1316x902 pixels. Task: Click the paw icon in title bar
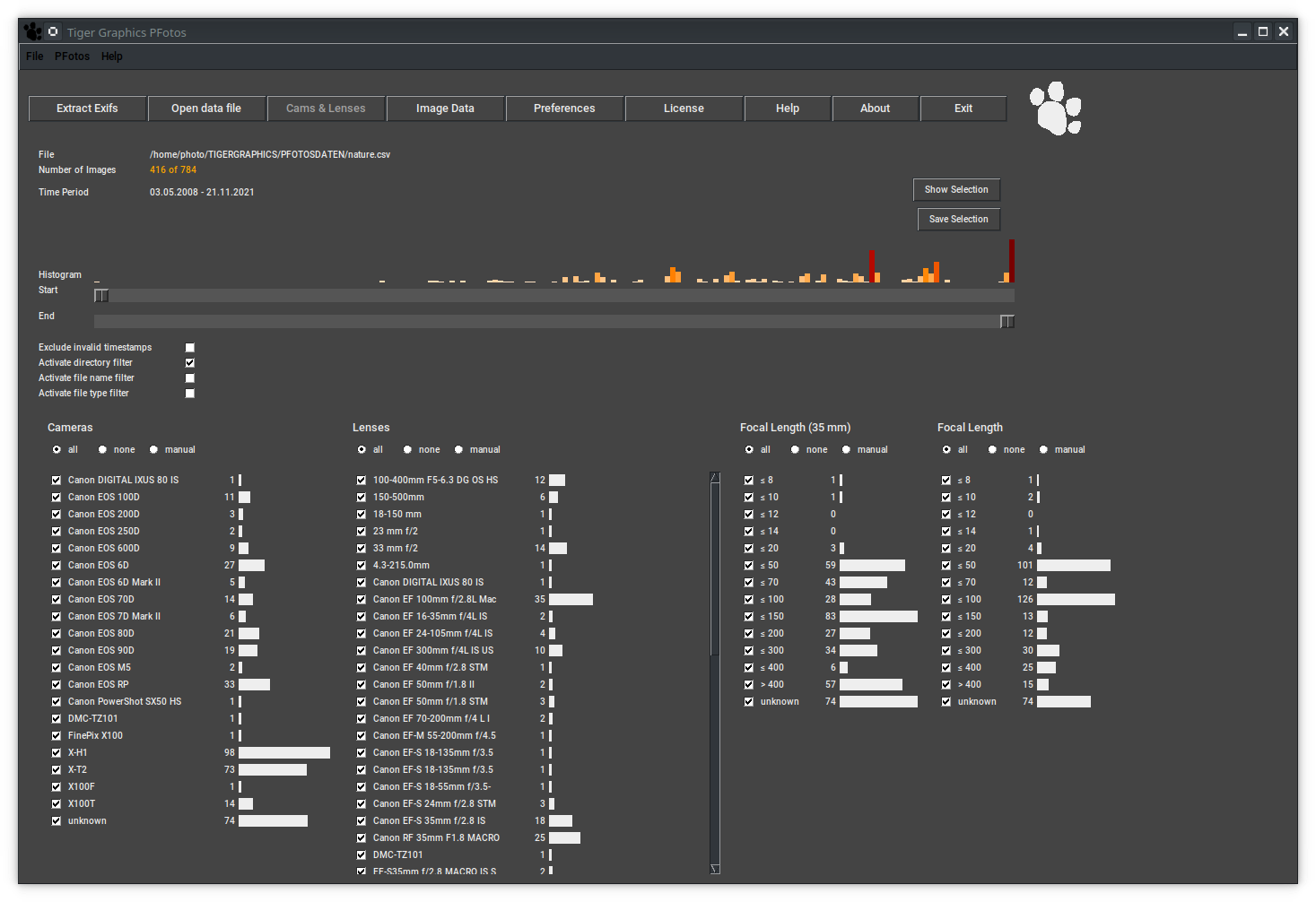point(33,31)
